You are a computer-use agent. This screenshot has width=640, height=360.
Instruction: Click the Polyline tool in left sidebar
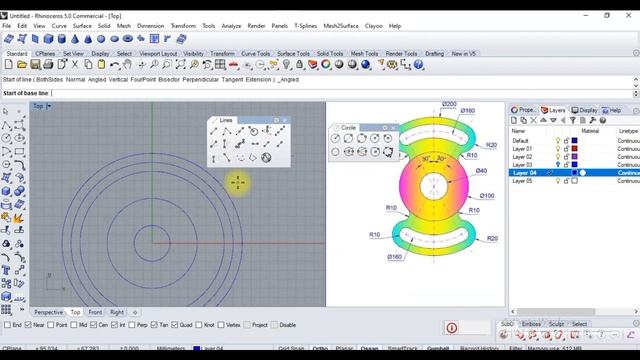pyautogui.click(x=6, y=125)
